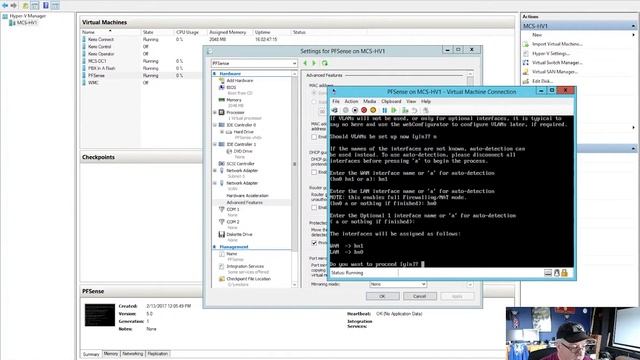Open Help menu in VM Connection
The width and height of the screenshot is (640, 360).
[x=426, y=101]
